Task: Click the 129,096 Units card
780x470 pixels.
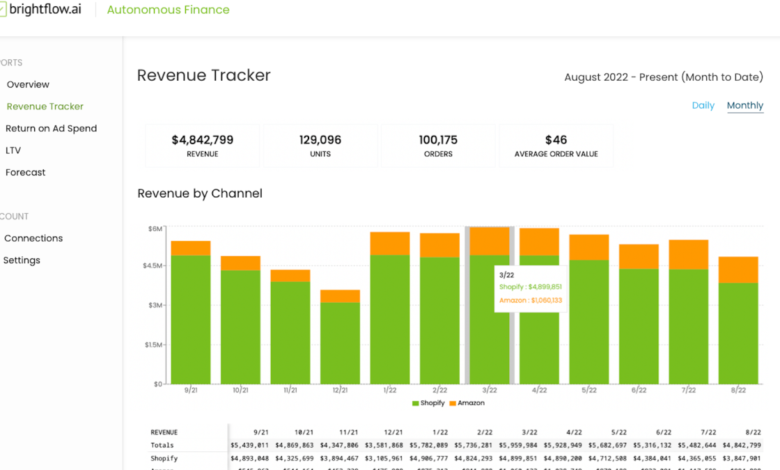Action: point(320,146)
